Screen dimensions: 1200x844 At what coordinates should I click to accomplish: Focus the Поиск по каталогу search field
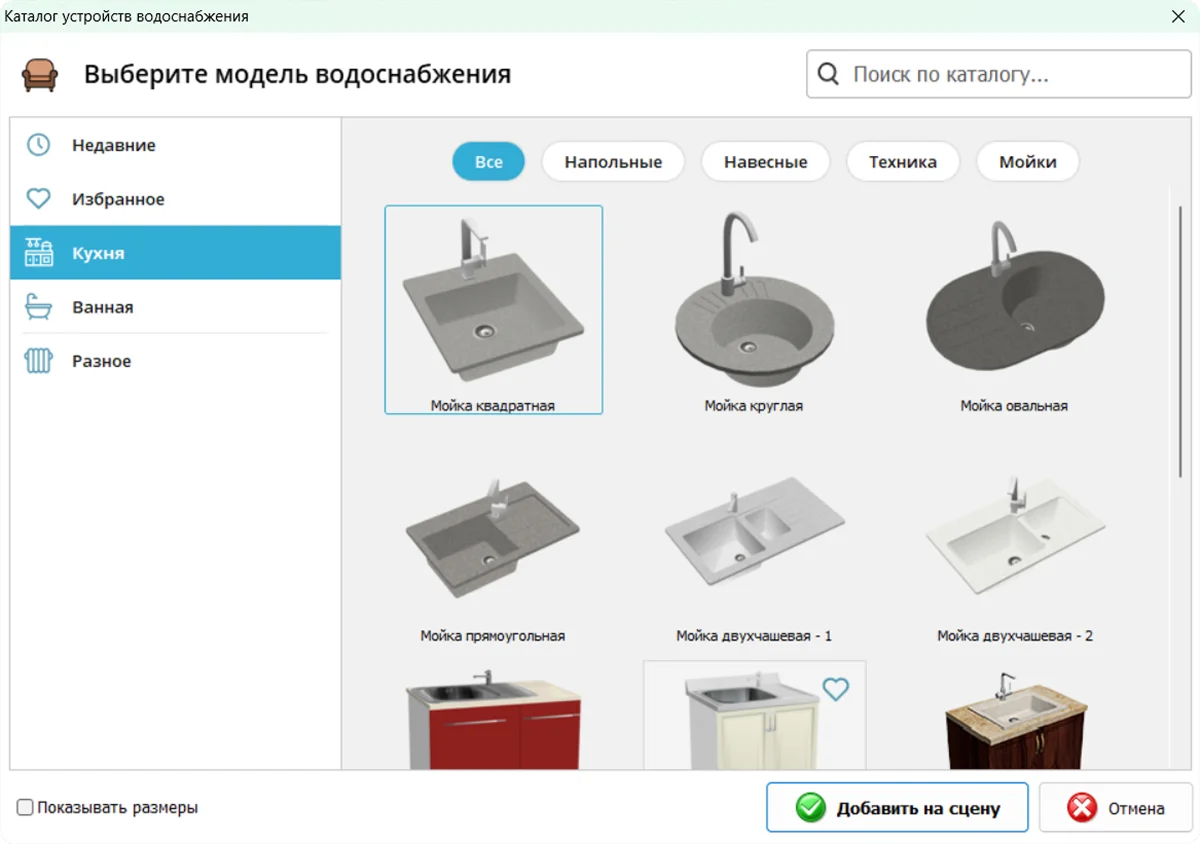tap(999, 74)
